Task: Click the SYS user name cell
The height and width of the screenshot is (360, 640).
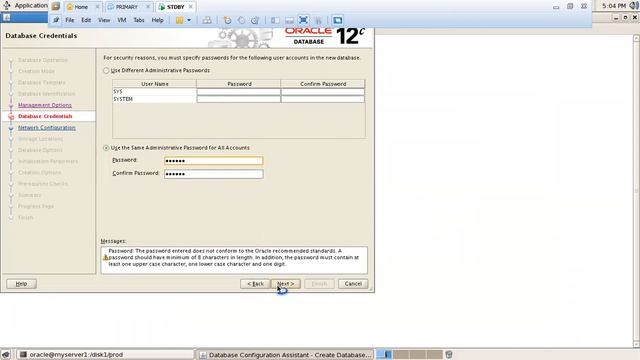Action: coord(154,92)
